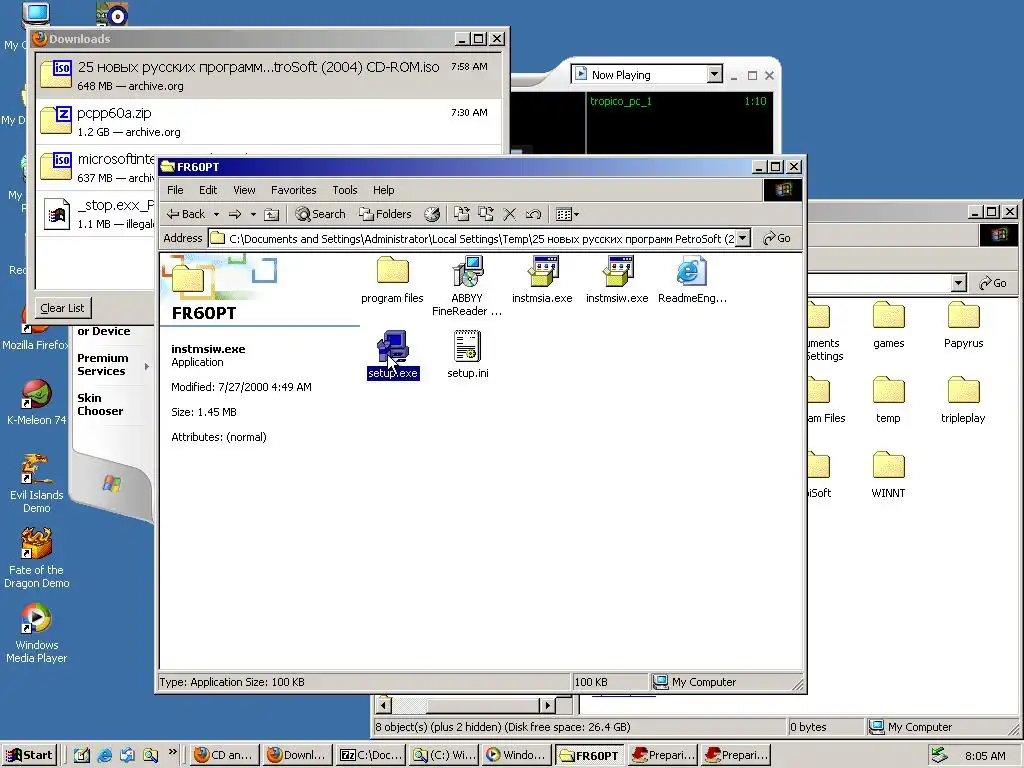Click the _stop.exx download file icon
The width and height of the screenshot is (1024, 768).
pyautogui.click(x=56, y=214)
